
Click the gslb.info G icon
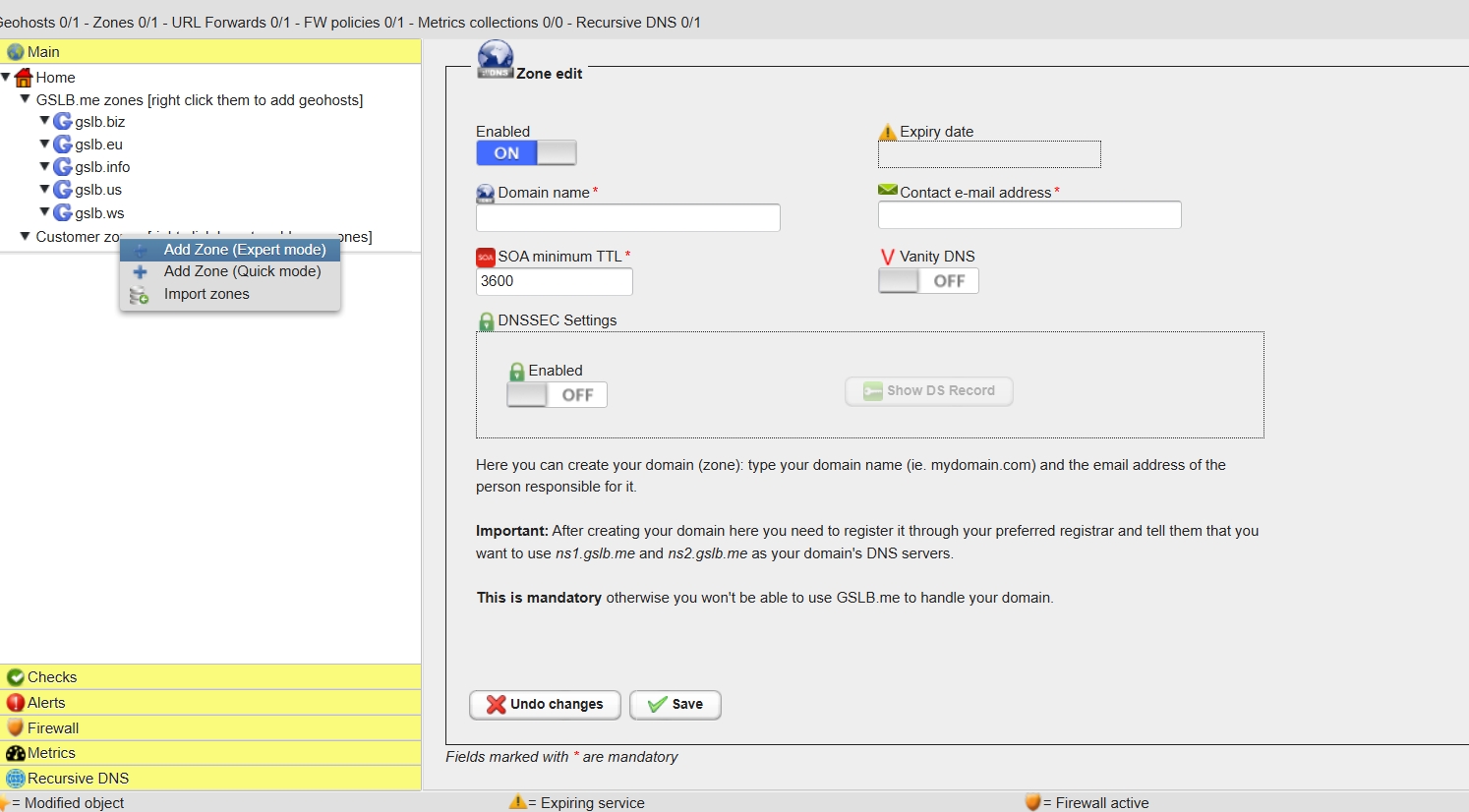(63, 167)
